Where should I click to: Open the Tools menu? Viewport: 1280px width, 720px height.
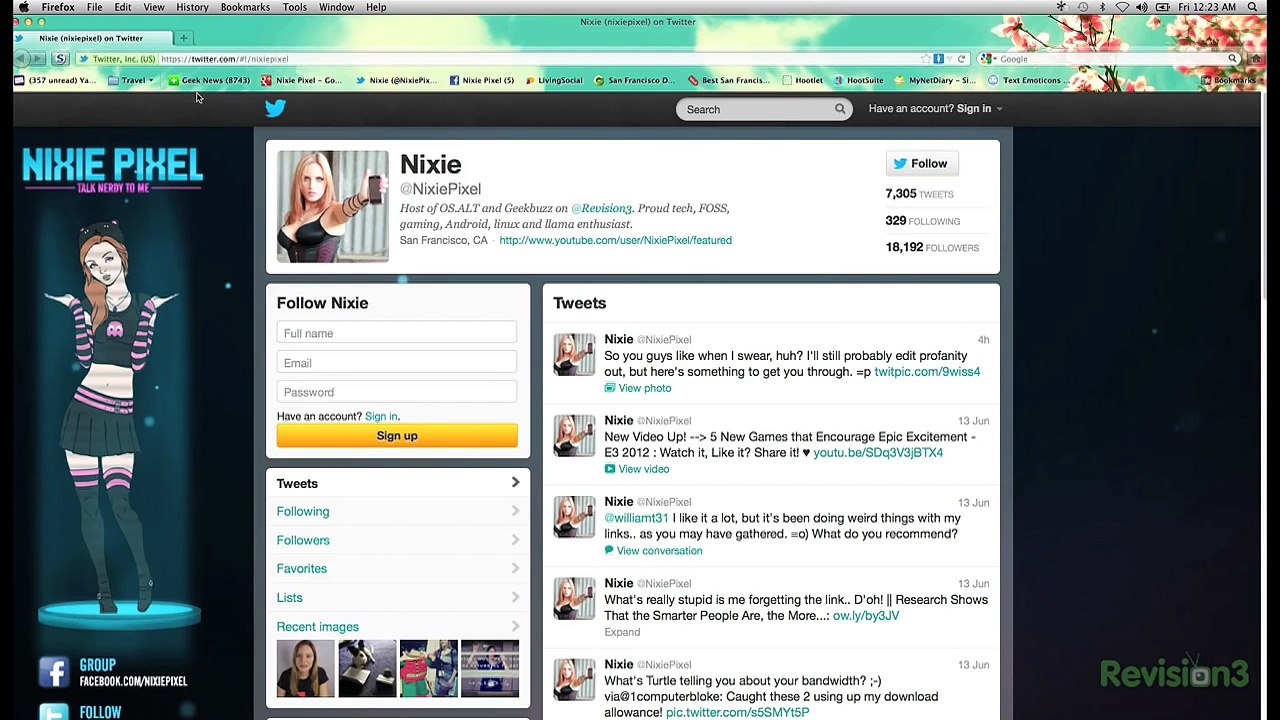pos(294,7)
